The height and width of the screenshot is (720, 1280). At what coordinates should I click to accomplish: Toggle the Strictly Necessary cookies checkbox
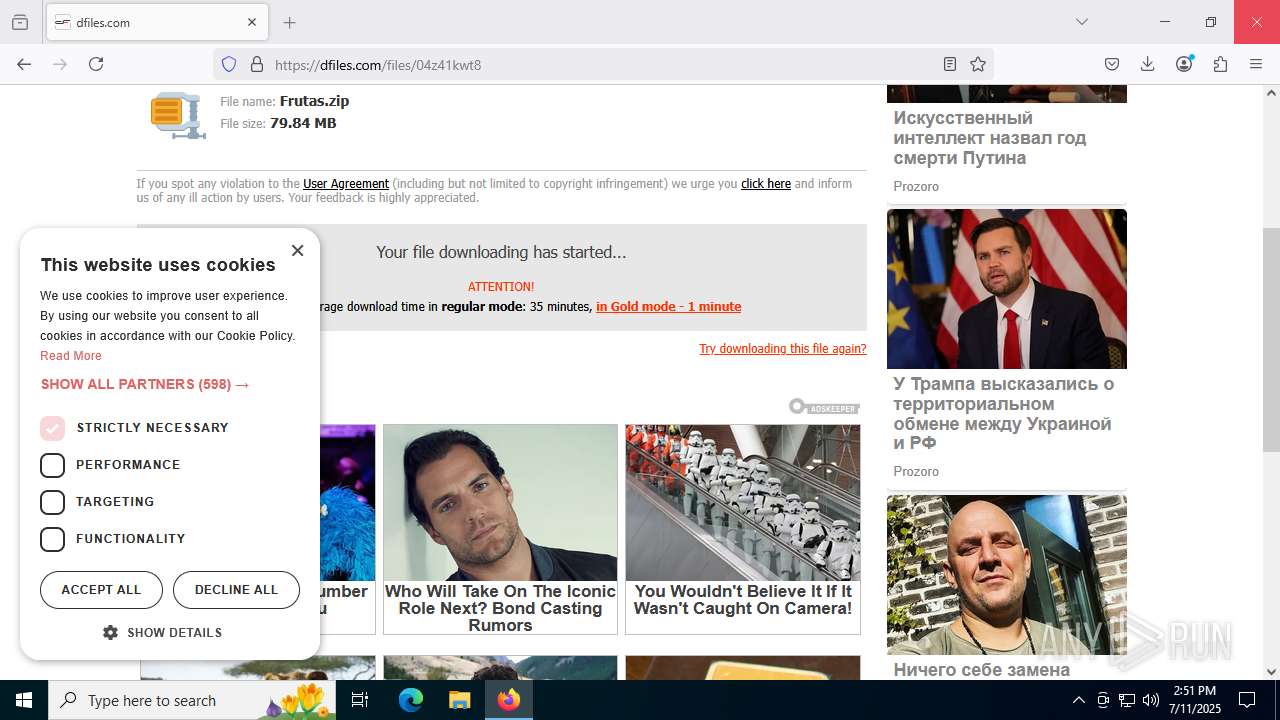52,428
